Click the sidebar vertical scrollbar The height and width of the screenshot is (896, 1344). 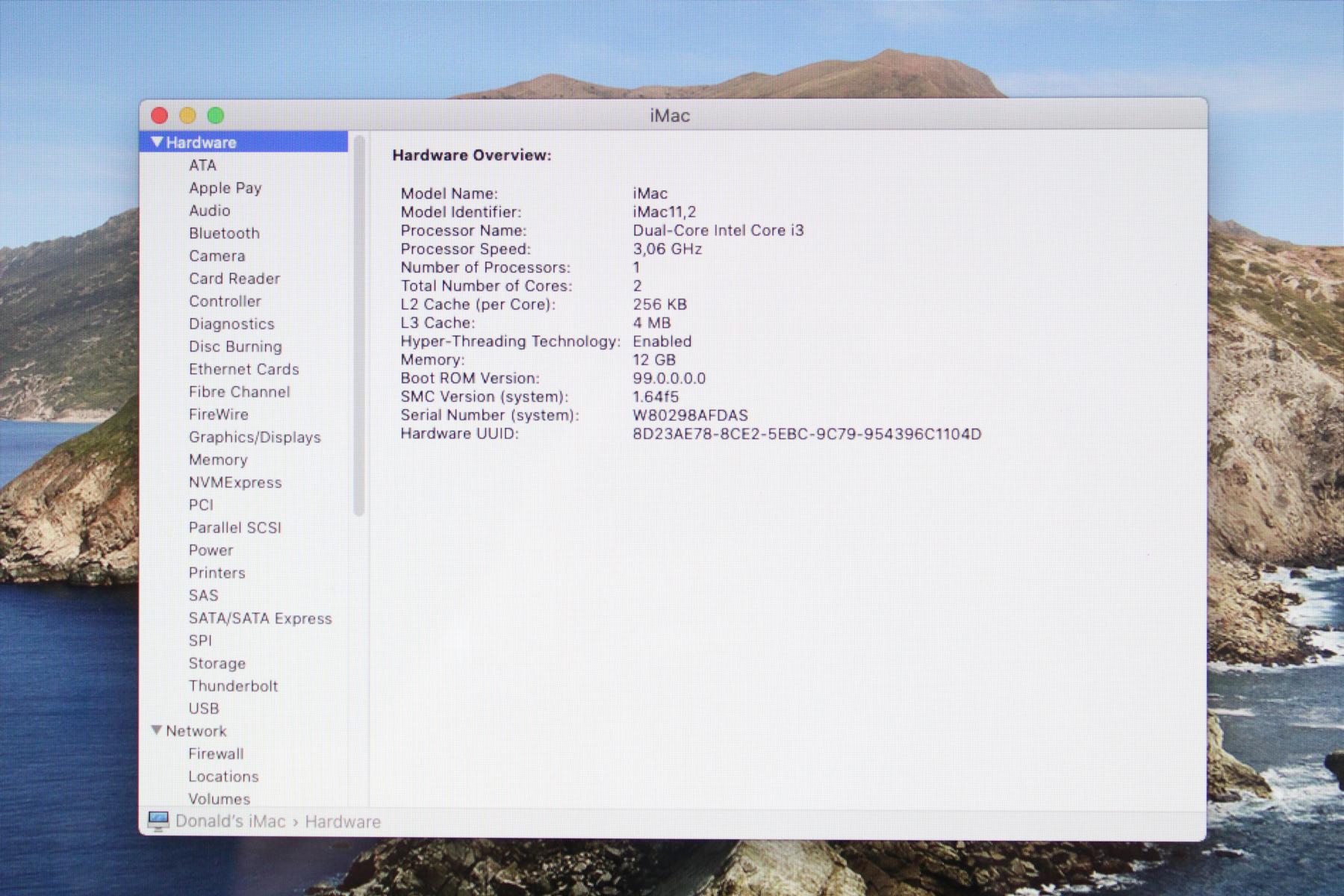358,326
